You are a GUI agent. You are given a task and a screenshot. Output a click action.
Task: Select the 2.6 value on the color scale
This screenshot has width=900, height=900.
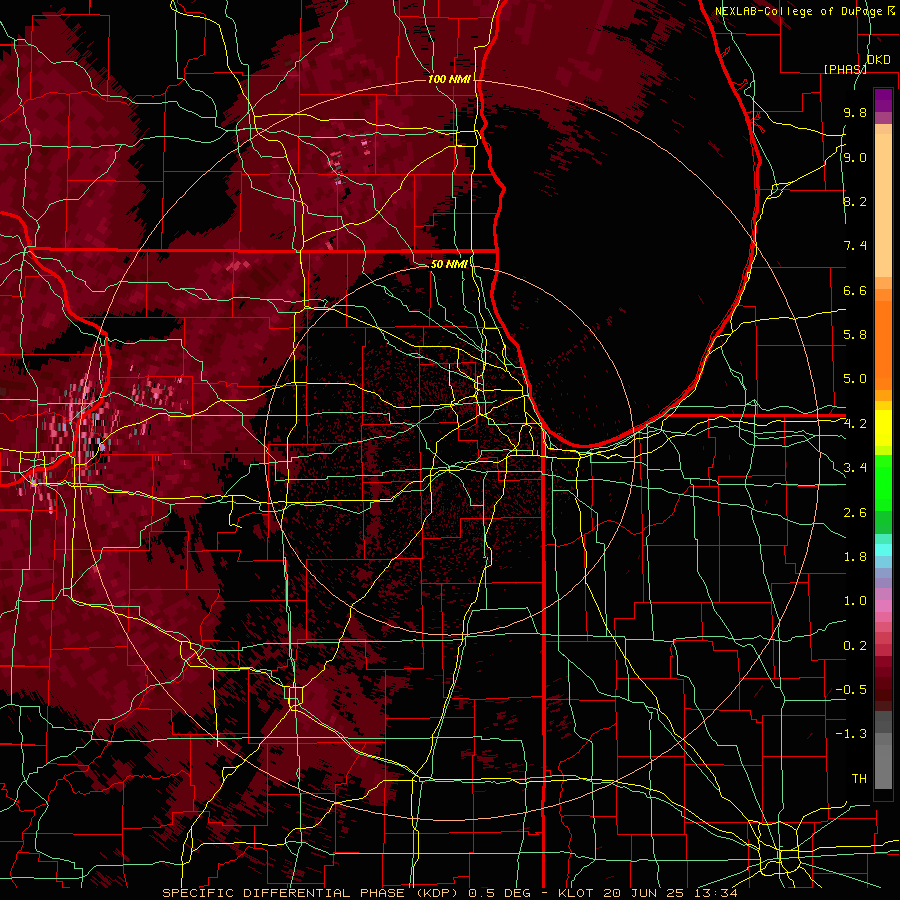(855, 513)
